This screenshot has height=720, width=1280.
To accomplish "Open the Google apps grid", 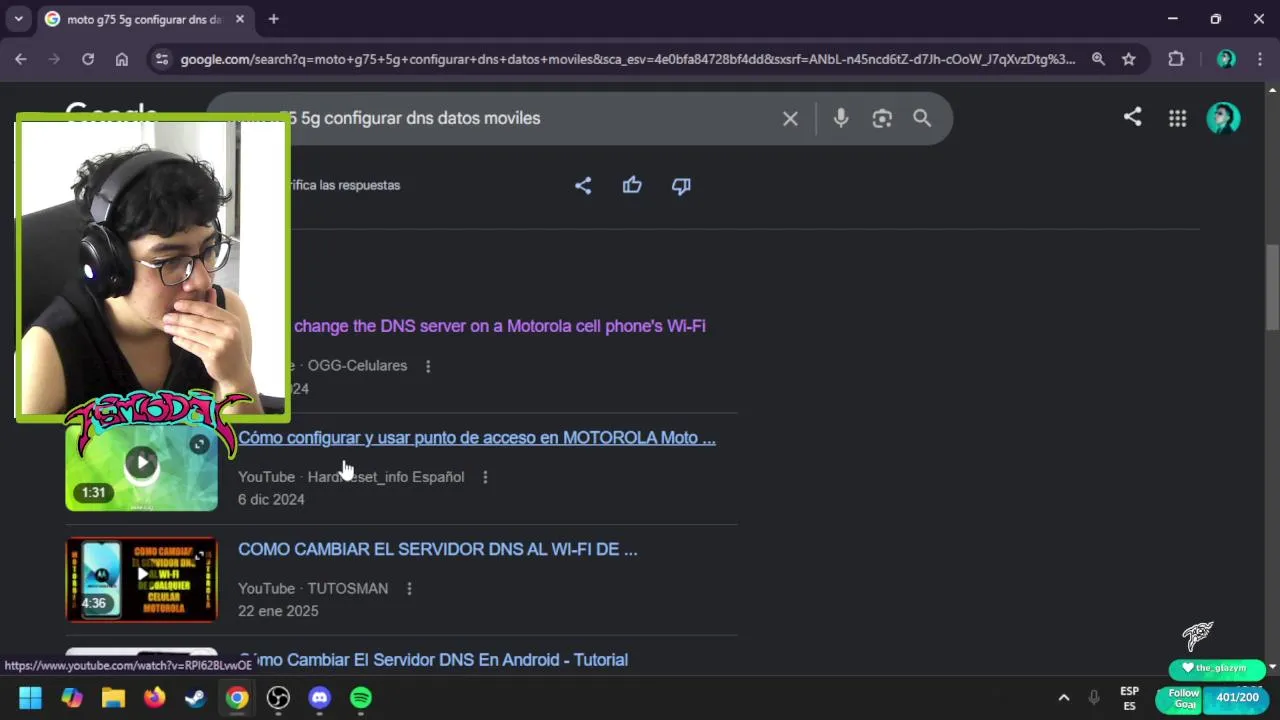I will (x=1177, y=118).
